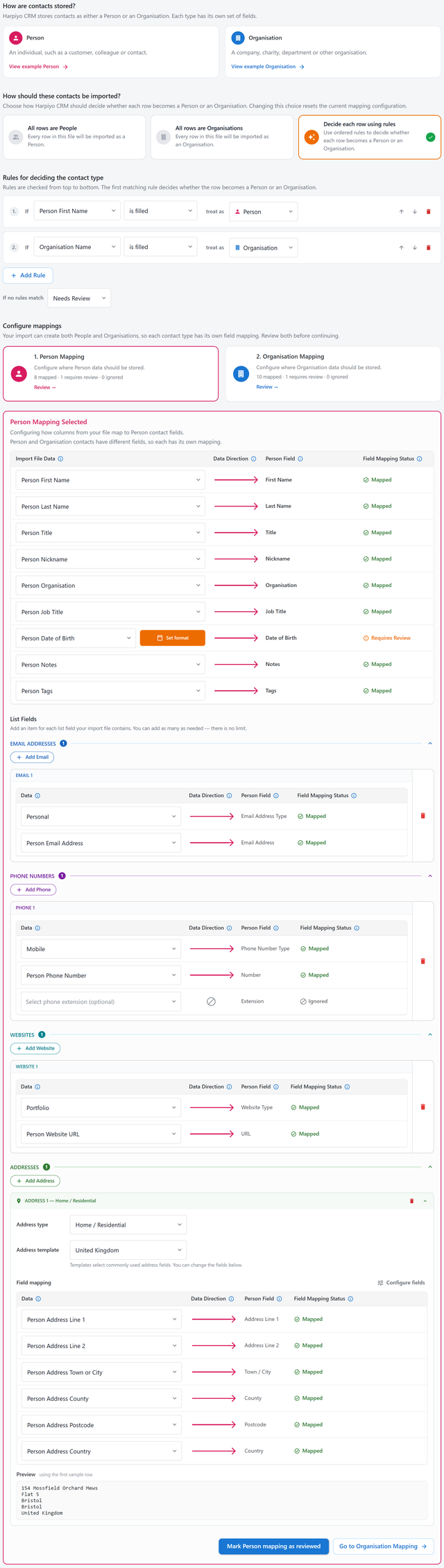Open Select phone extension optional dropdown
Viewport: 444px width, 1568px height.
tap(101, 1002)
